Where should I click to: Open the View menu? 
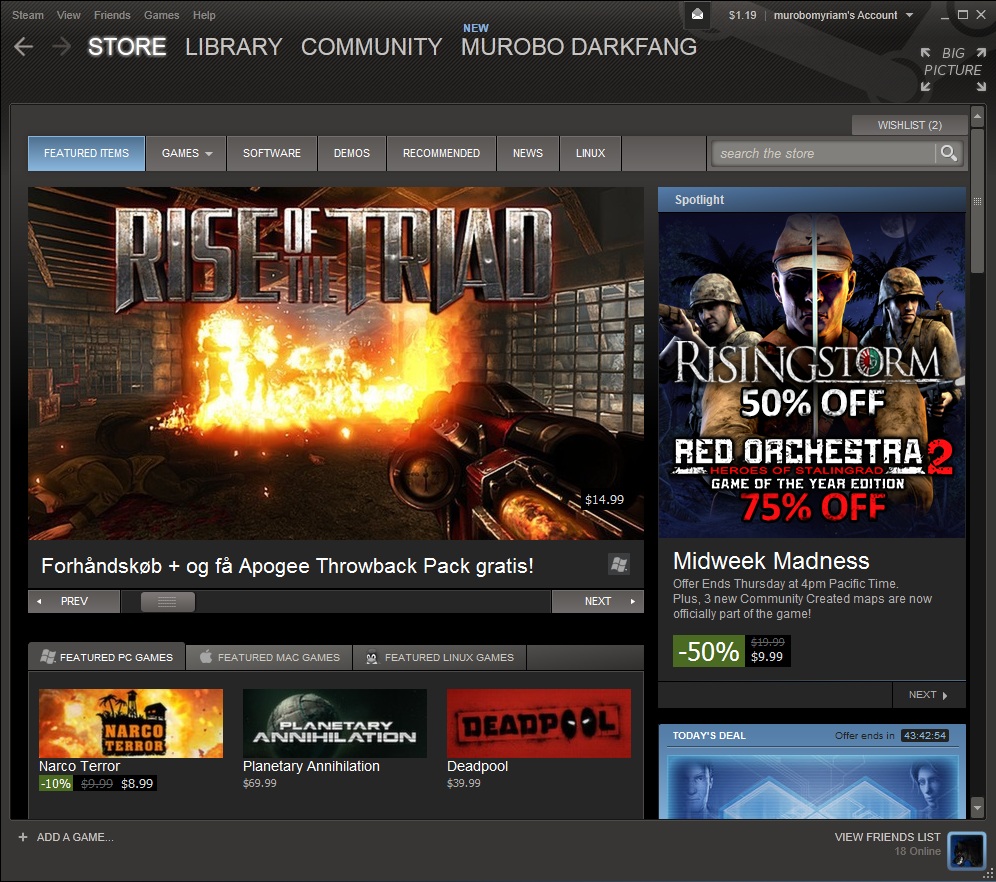[69, 15]
